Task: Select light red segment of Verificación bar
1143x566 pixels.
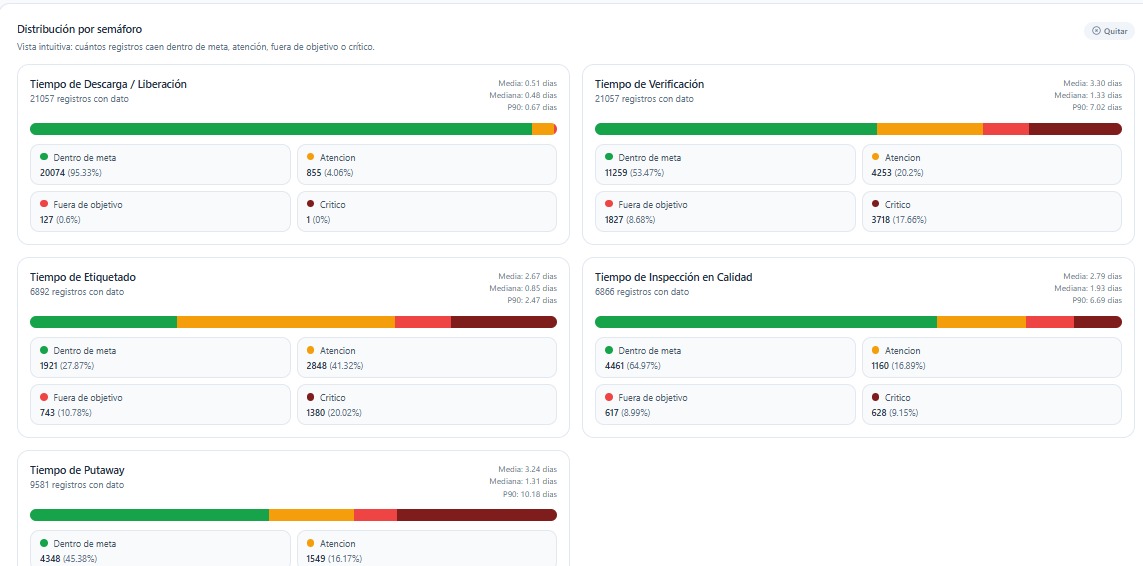Action: tap(1006, 129)
